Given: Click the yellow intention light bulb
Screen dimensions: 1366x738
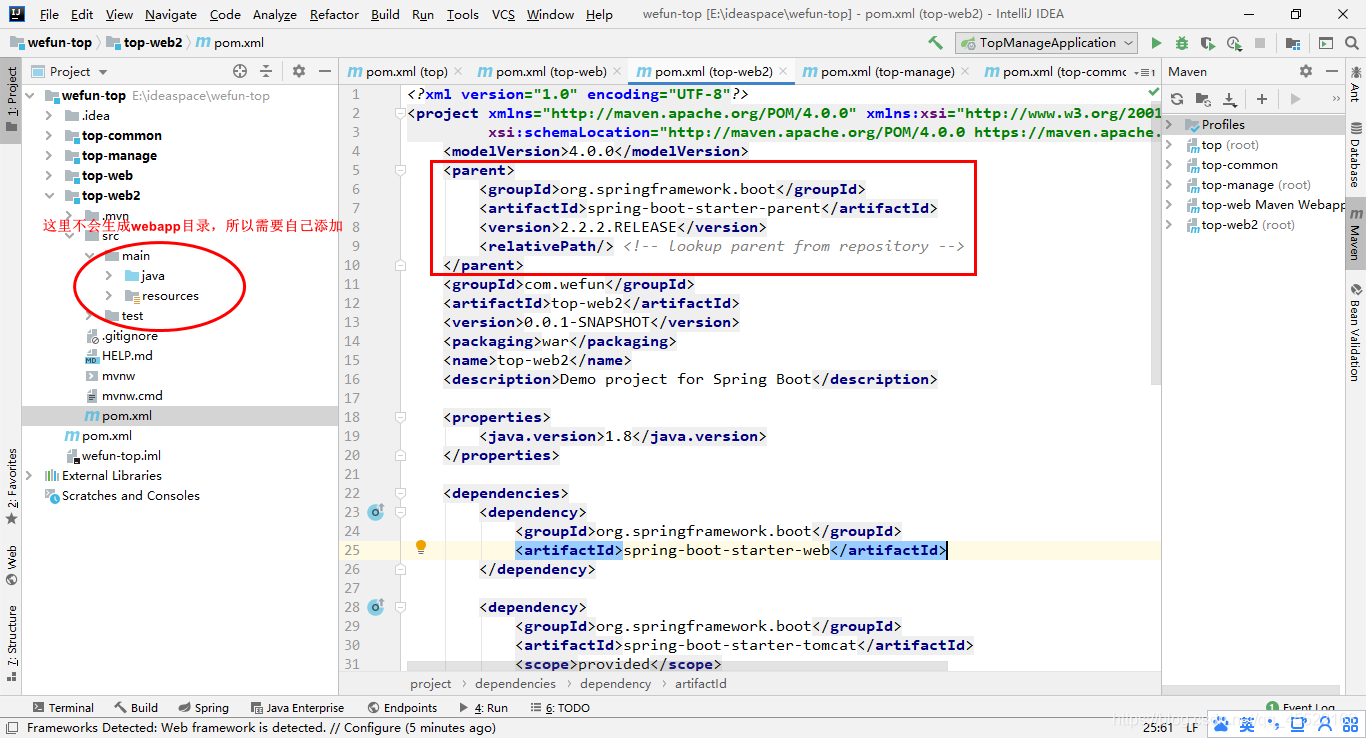Looking at the screenshot, I should (x=421, y=548).
